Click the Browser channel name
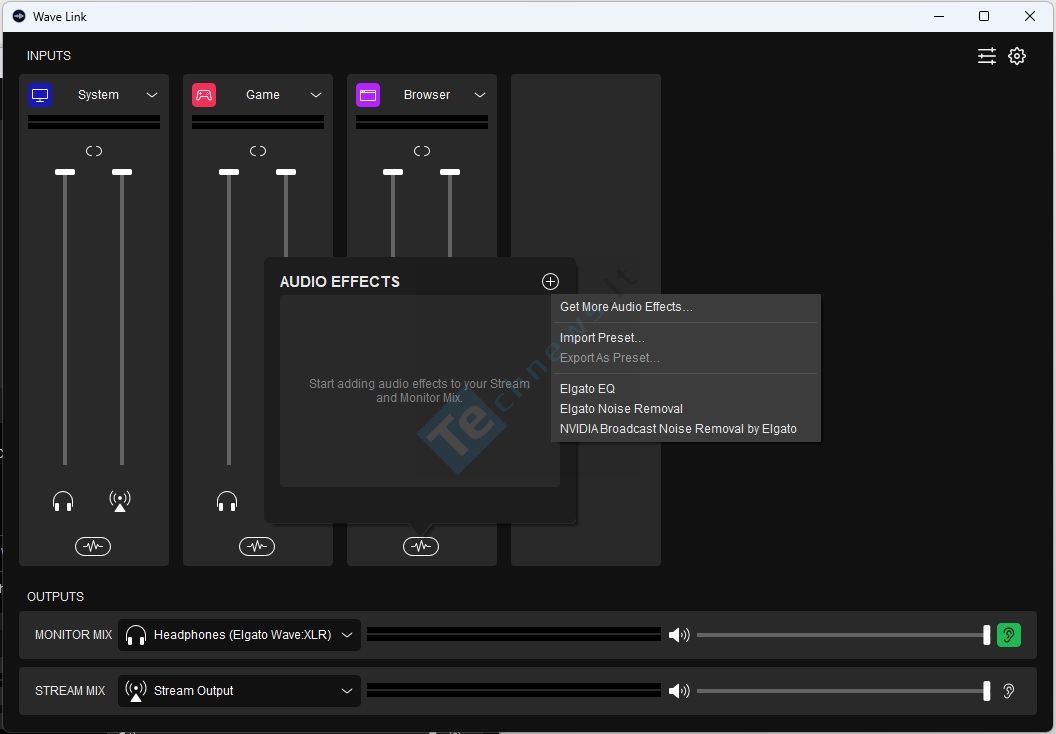 coord(427,95)
